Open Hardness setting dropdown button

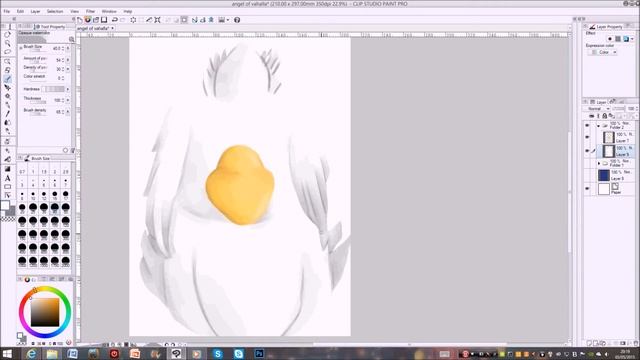click(68, 89)
